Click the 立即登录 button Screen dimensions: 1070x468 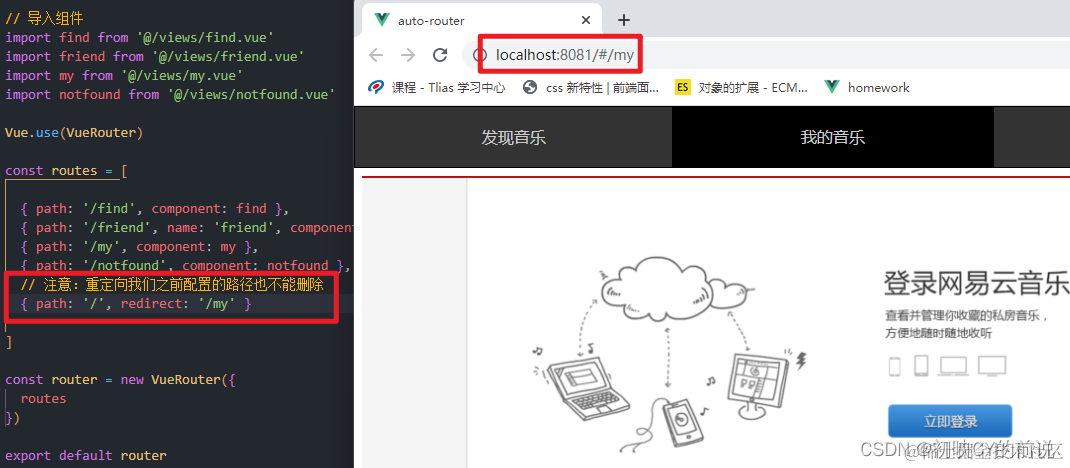point(950,421)
